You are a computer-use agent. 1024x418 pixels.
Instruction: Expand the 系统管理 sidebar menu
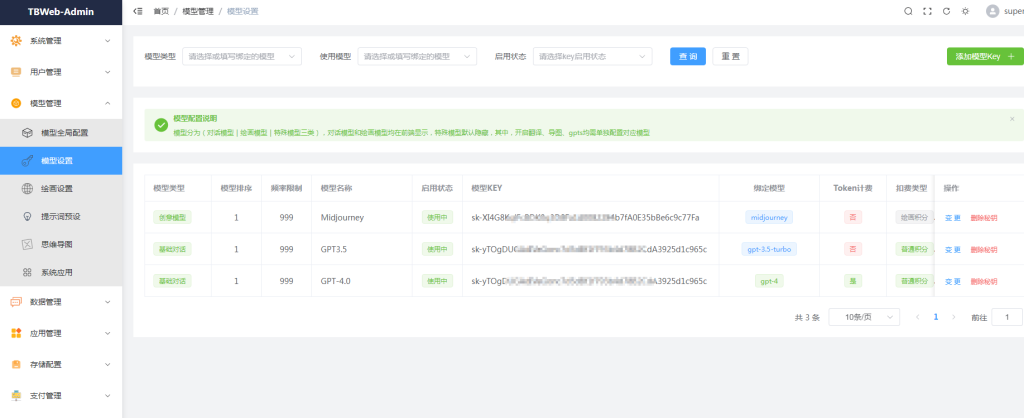61,41
